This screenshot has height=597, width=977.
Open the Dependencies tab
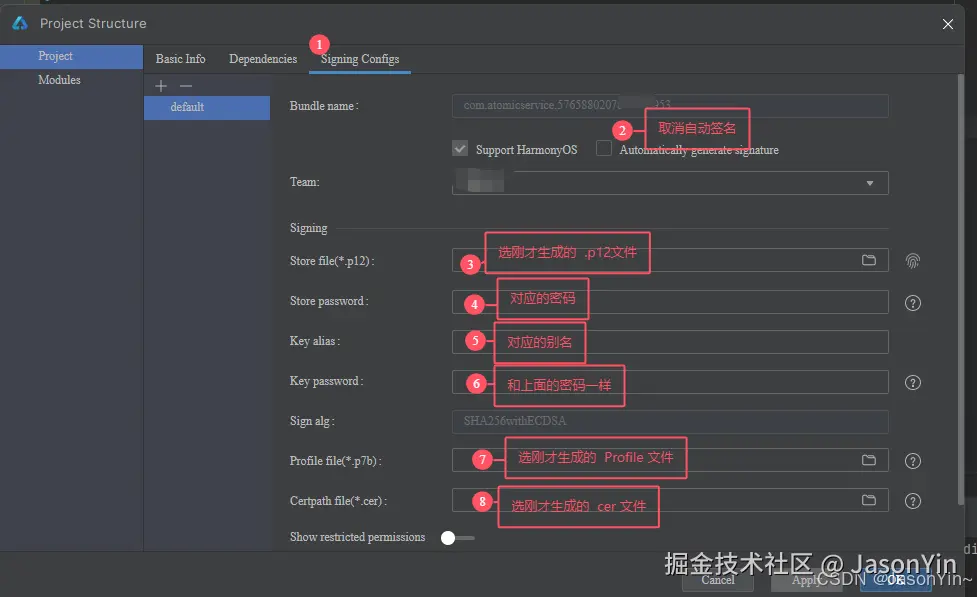[x=262, y=58]
